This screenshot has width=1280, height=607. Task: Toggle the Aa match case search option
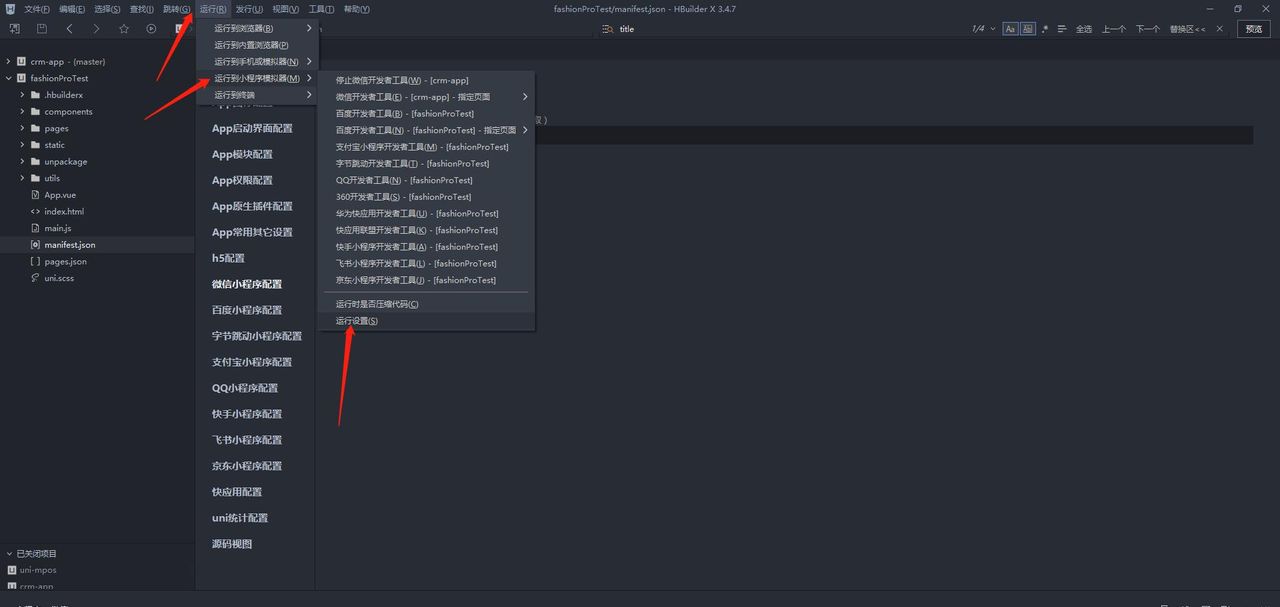tap(1010, 29)
